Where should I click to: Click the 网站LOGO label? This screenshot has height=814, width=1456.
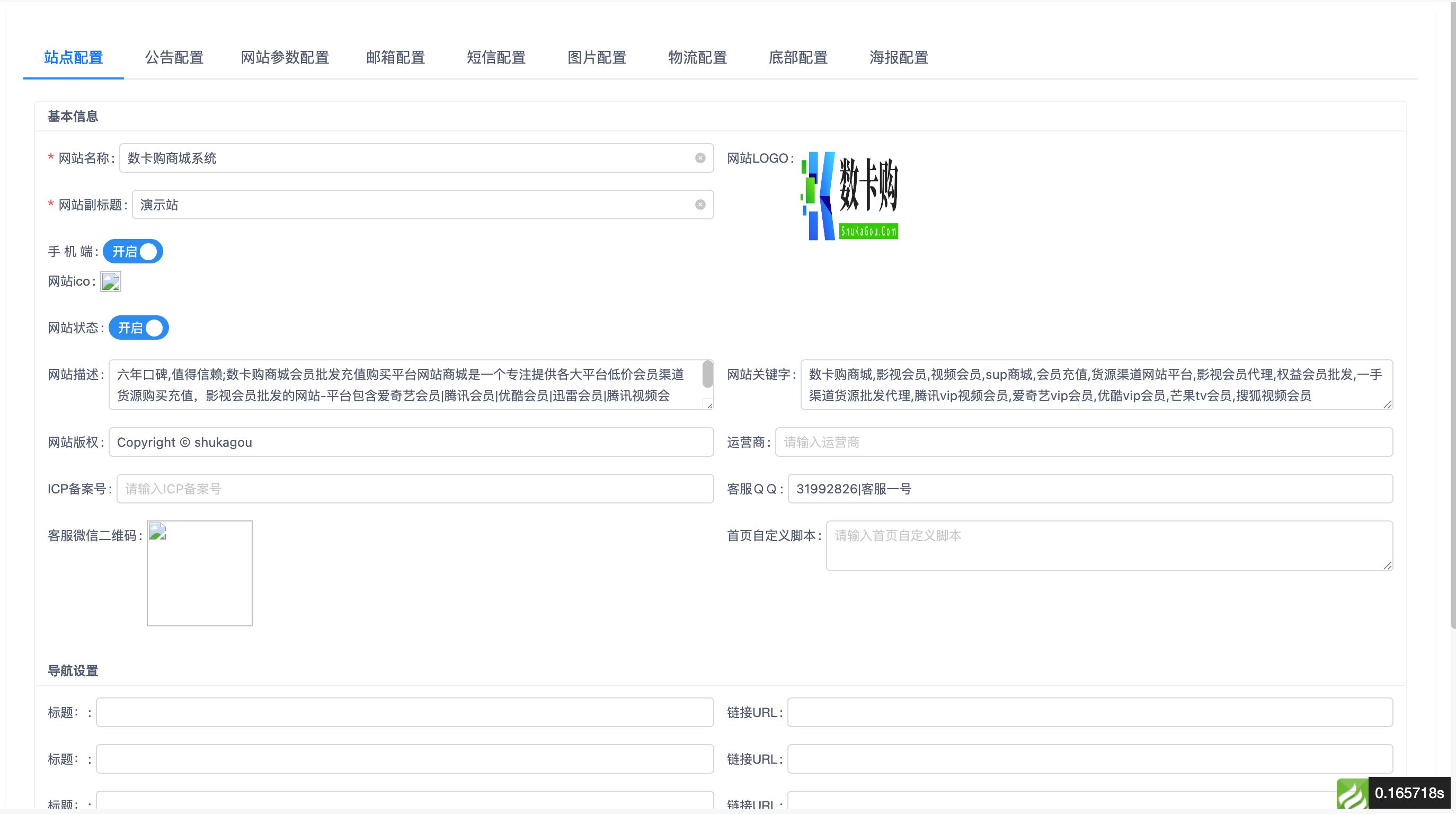pos(760,158)
